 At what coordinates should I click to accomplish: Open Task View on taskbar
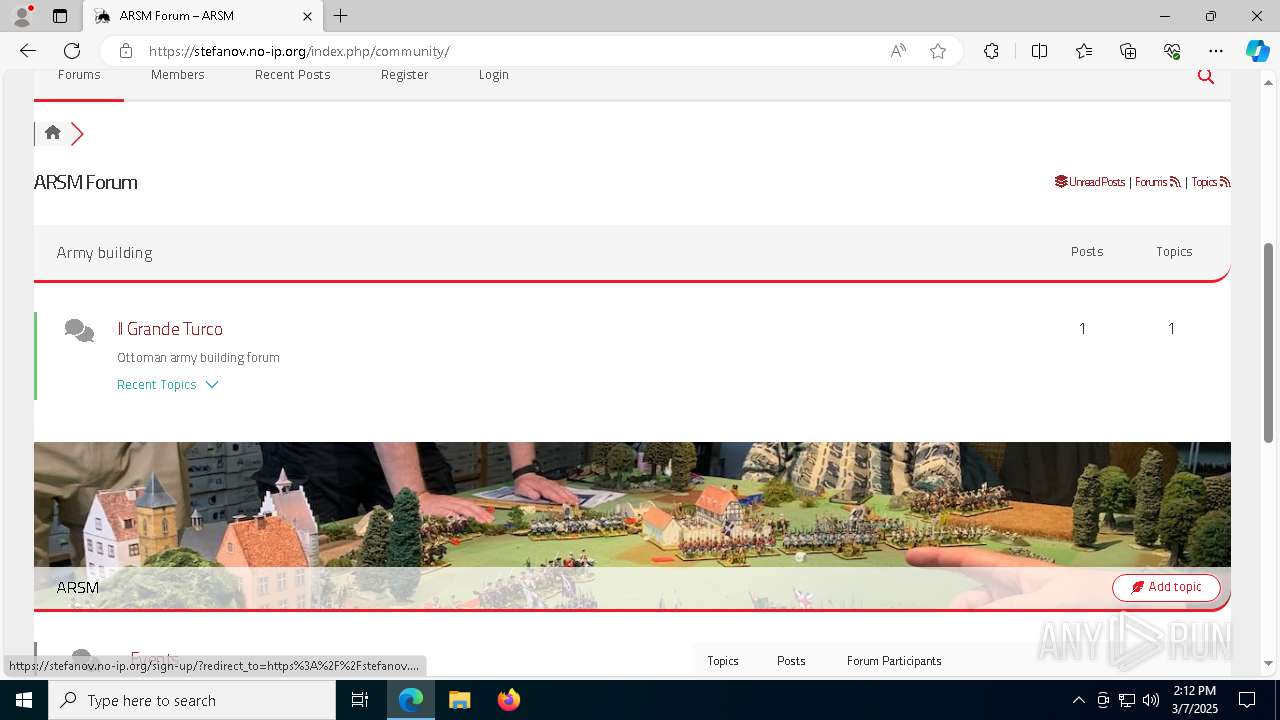(x=360, y=700)
